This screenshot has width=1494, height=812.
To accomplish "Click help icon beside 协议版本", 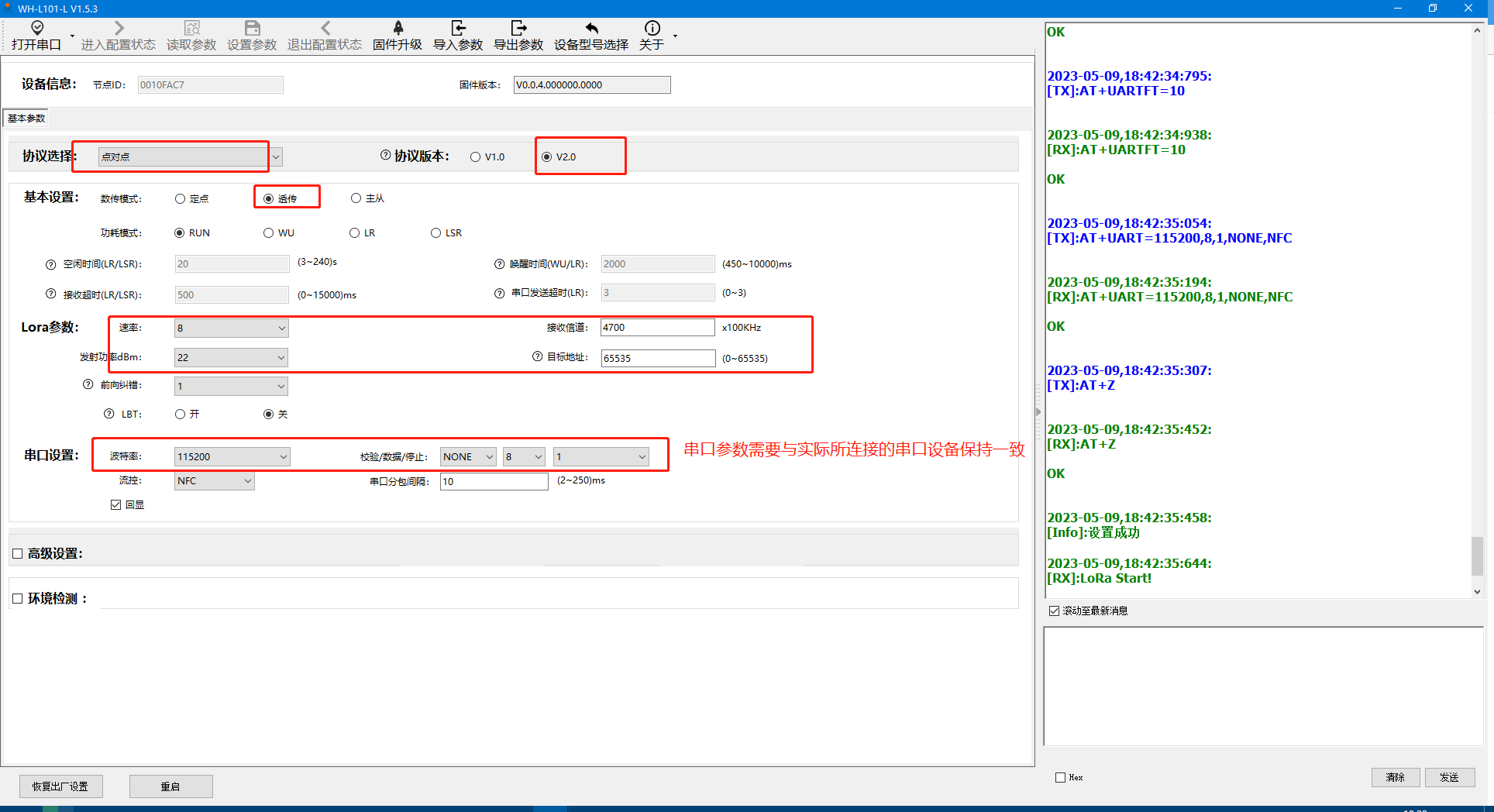I will (x=385, y=155).
